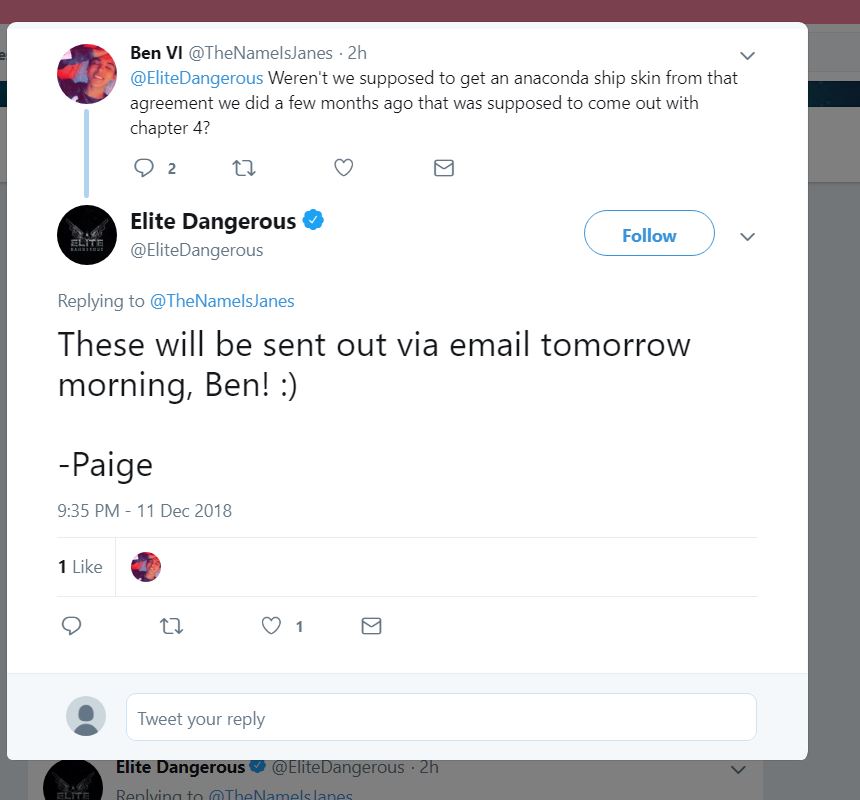Screen dimensions: 860x800
Task: Retweet the Elite Dangerous reply tweet
Action: [171, 626]
